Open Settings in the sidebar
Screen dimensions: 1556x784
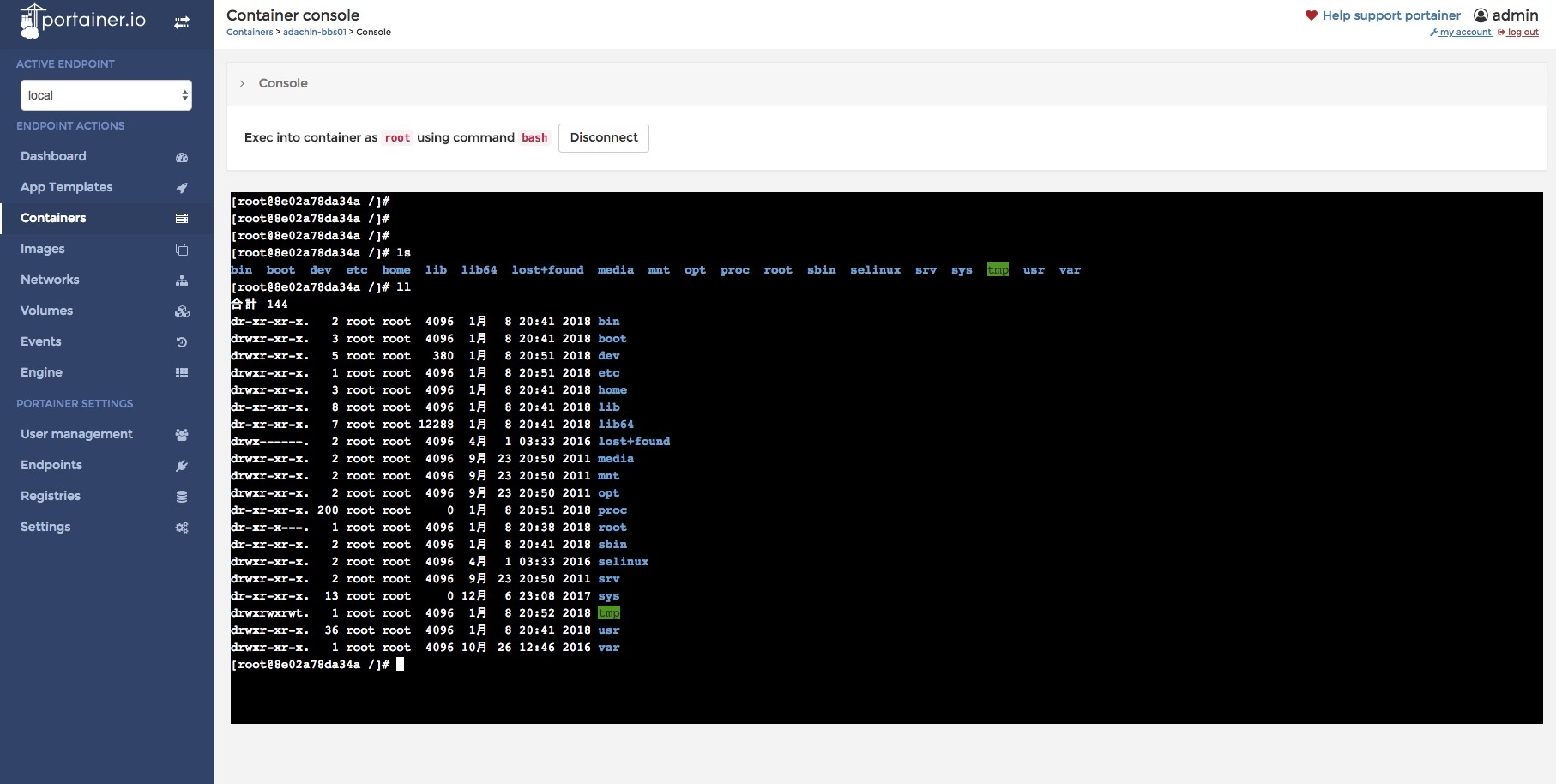click(45, 527)
